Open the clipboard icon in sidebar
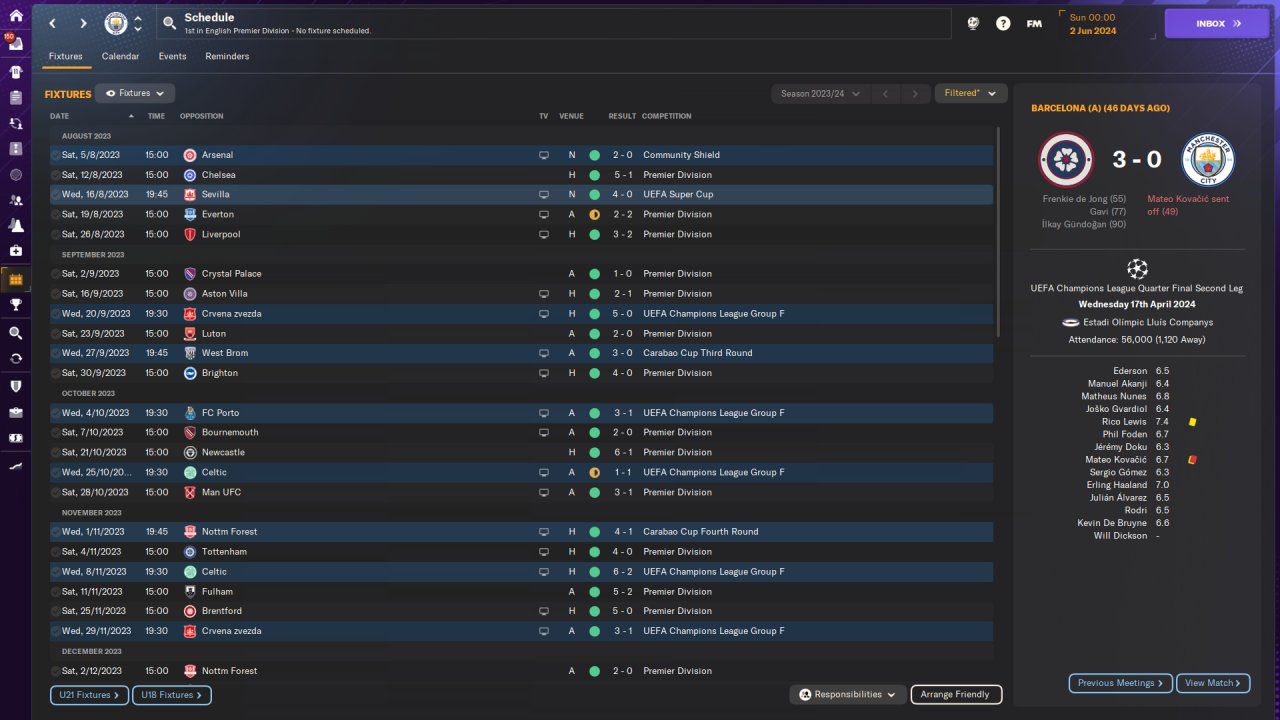 pyautogui.click(x=15, y=98)
